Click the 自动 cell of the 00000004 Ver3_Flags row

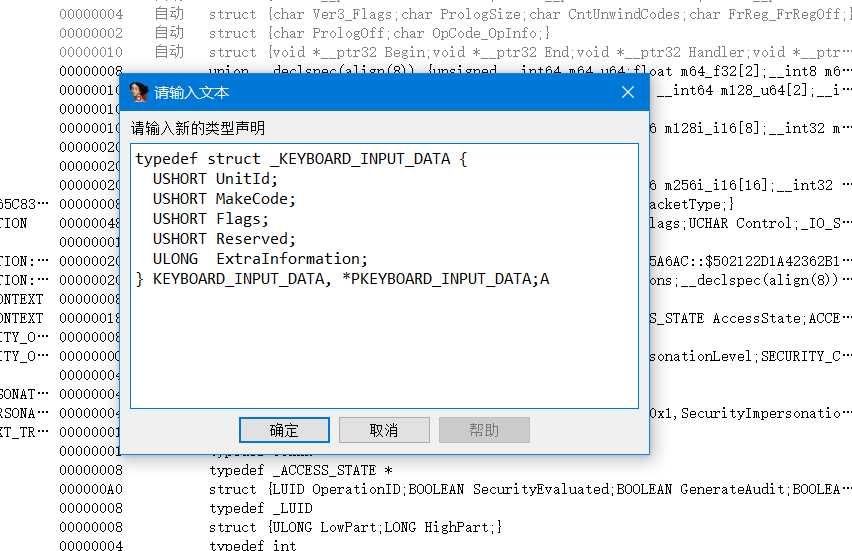pos(169,14)
